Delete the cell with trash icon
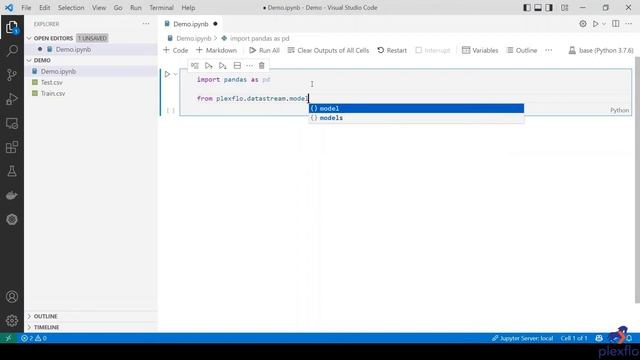This screenshot has width=640, height=360. pyautogui.click(x=262, y=66)
